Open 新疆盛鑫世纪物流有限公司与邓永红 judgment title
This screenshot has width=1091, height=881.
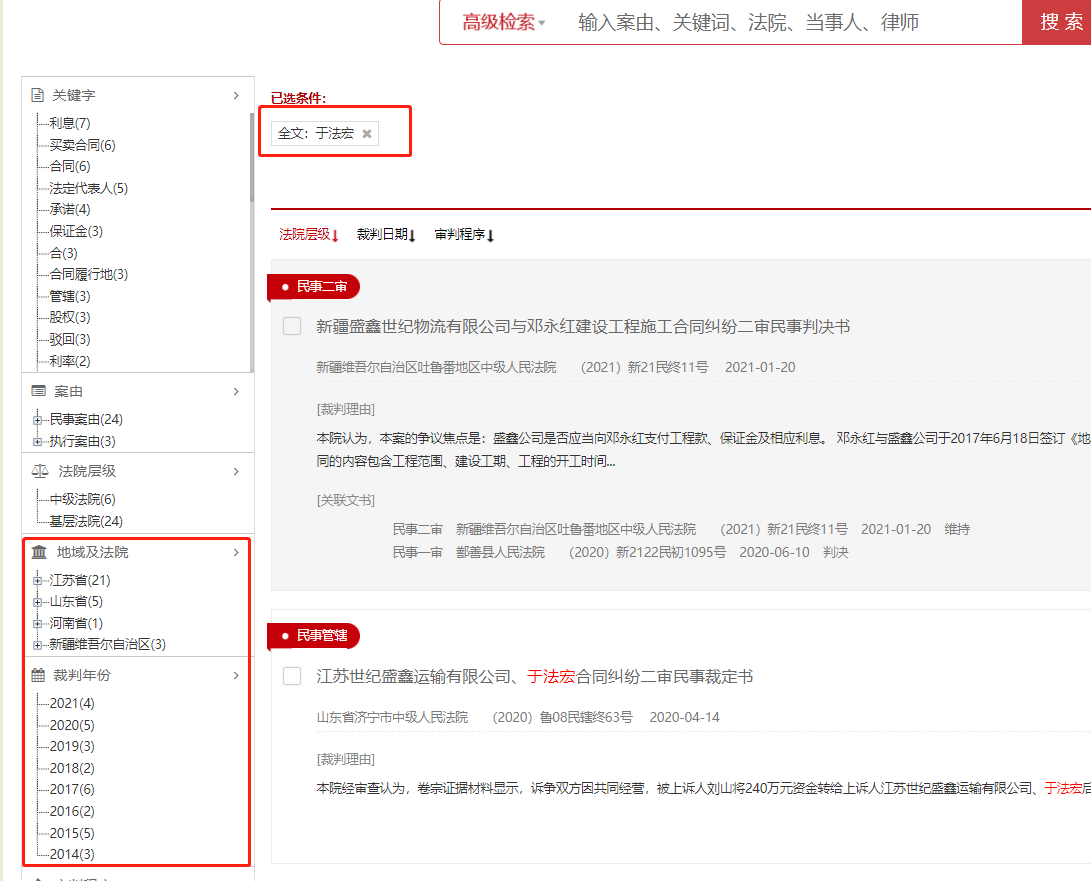(x=583, y=326)
